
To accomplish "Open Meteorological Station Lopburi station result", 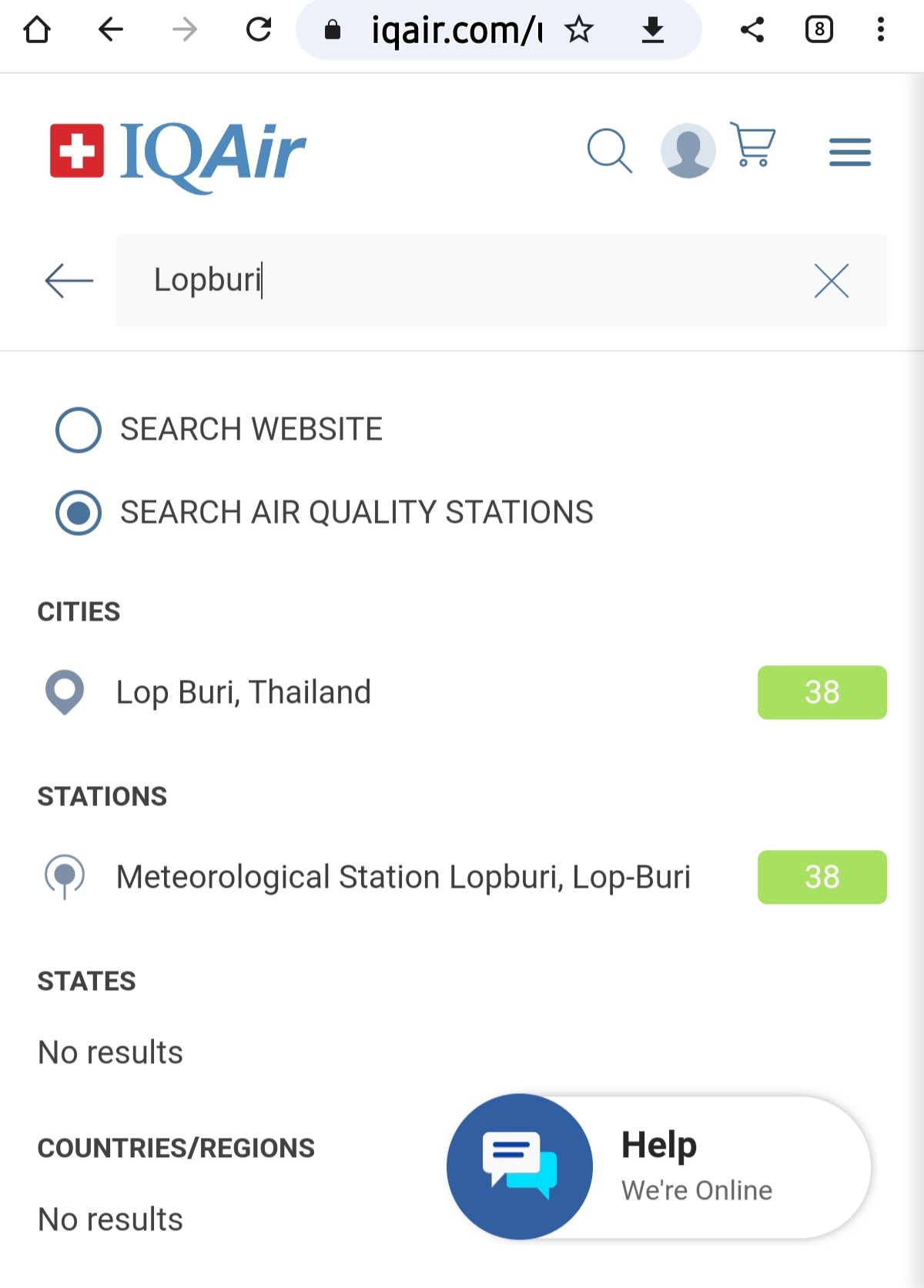I will (x=403, y=877).
